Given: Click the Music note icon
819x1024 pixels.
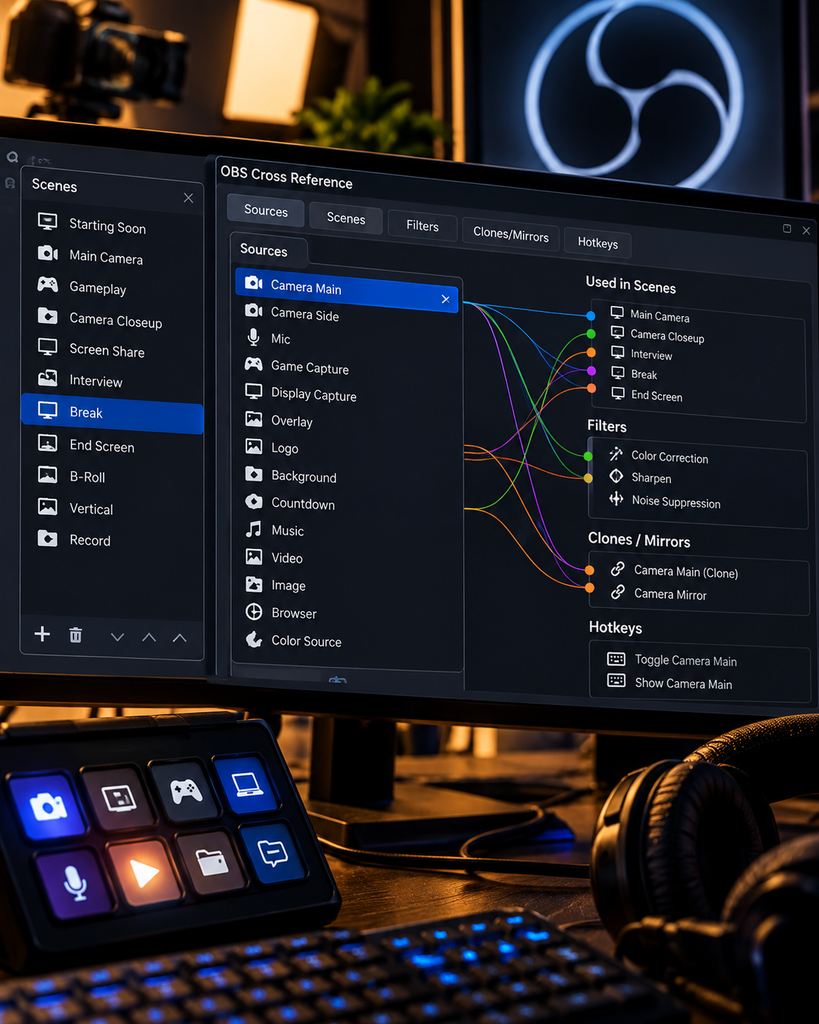Looking at the screenshot, I should (253, 529).
